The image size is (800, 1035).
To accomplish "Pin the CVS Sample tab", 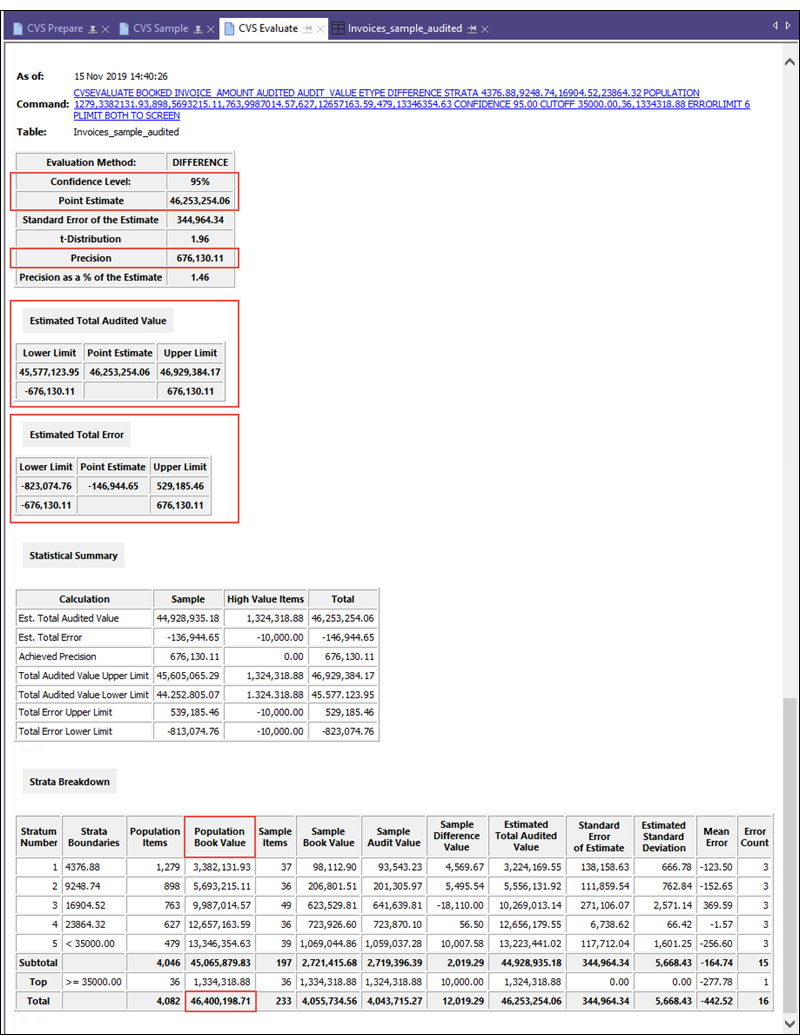I will tap(197, 30).
